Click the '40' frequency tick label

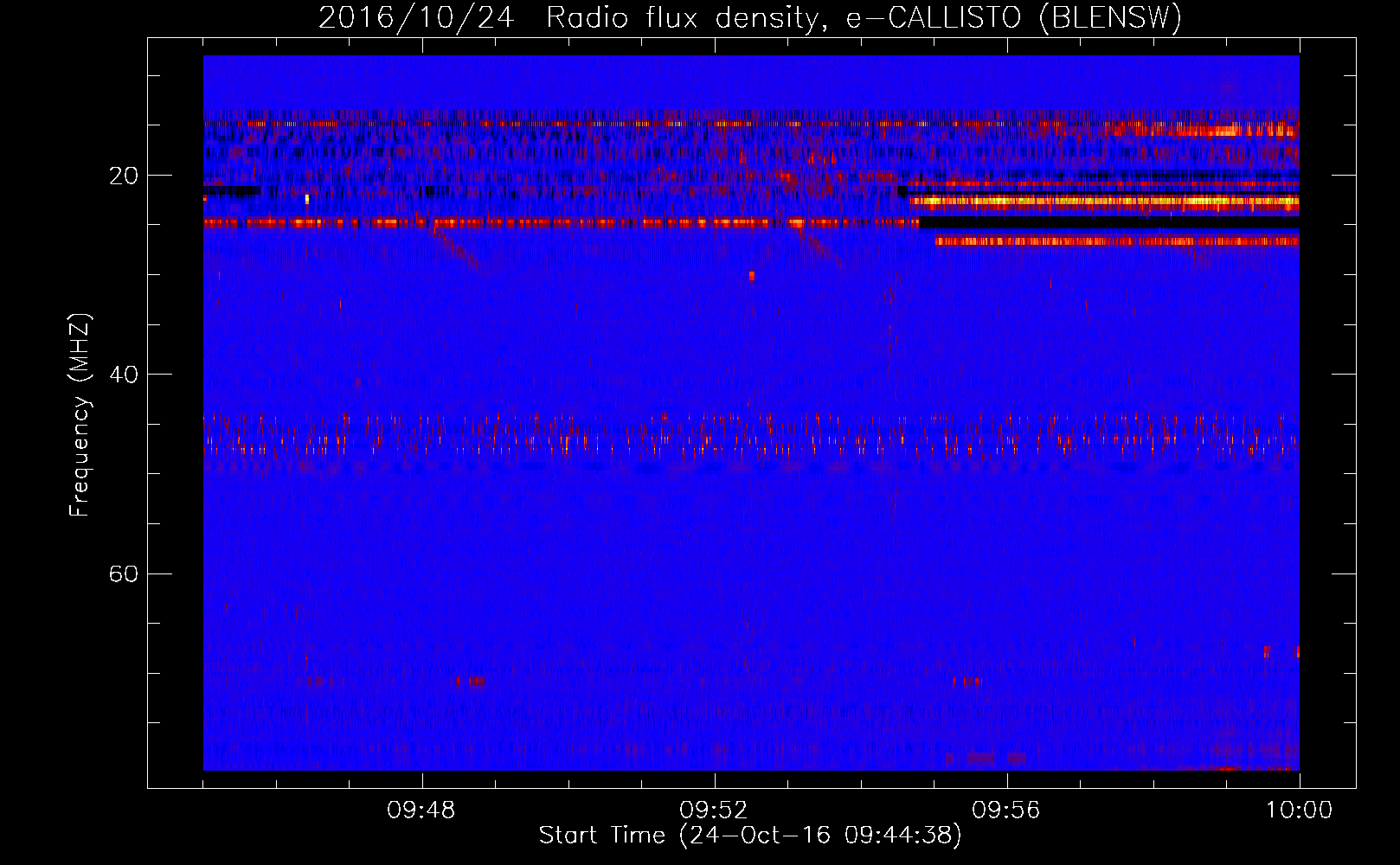click(x=124, y=375)
